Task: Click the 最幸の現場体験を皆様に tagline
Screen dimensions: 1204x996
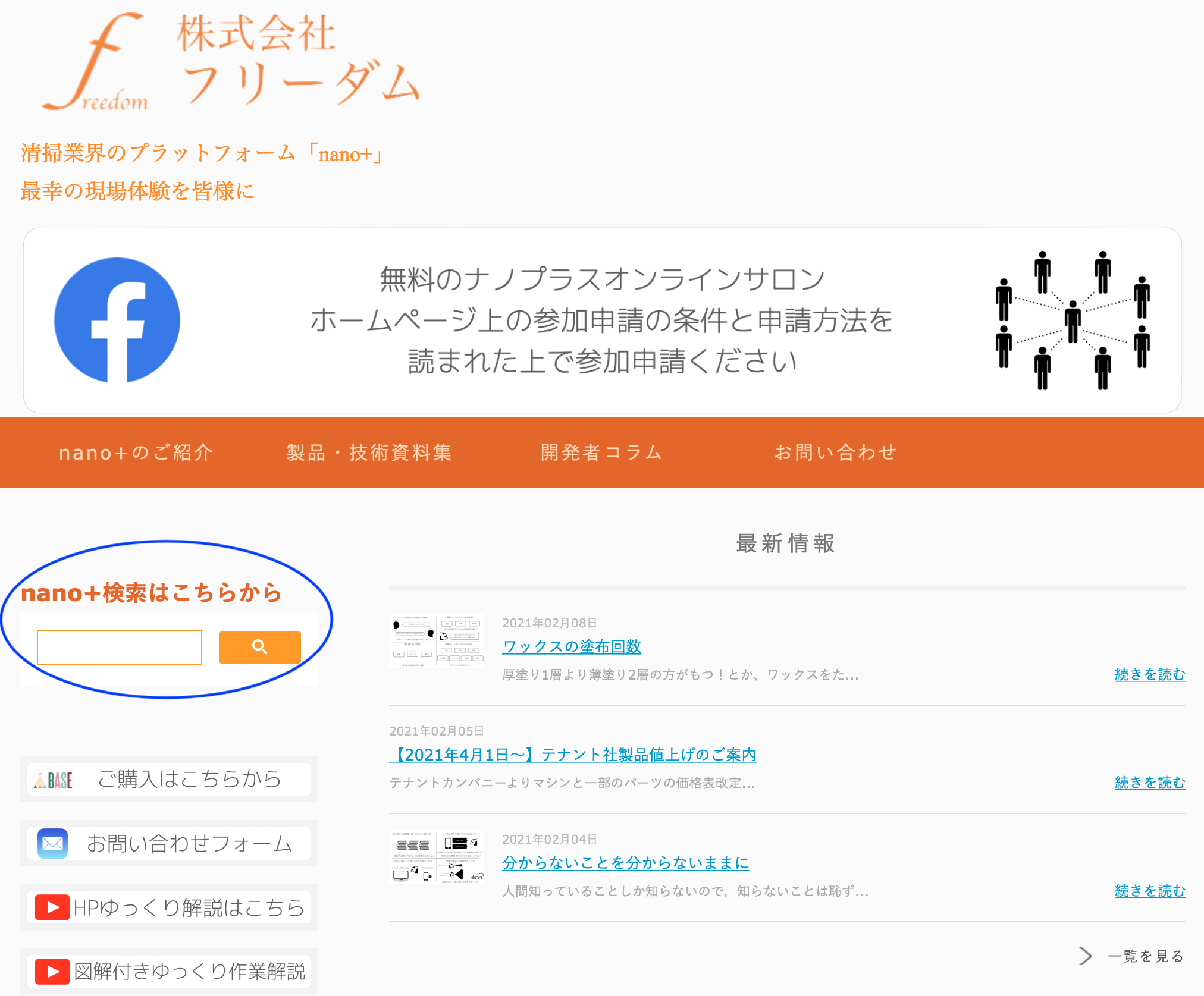Action: (137, 191)
